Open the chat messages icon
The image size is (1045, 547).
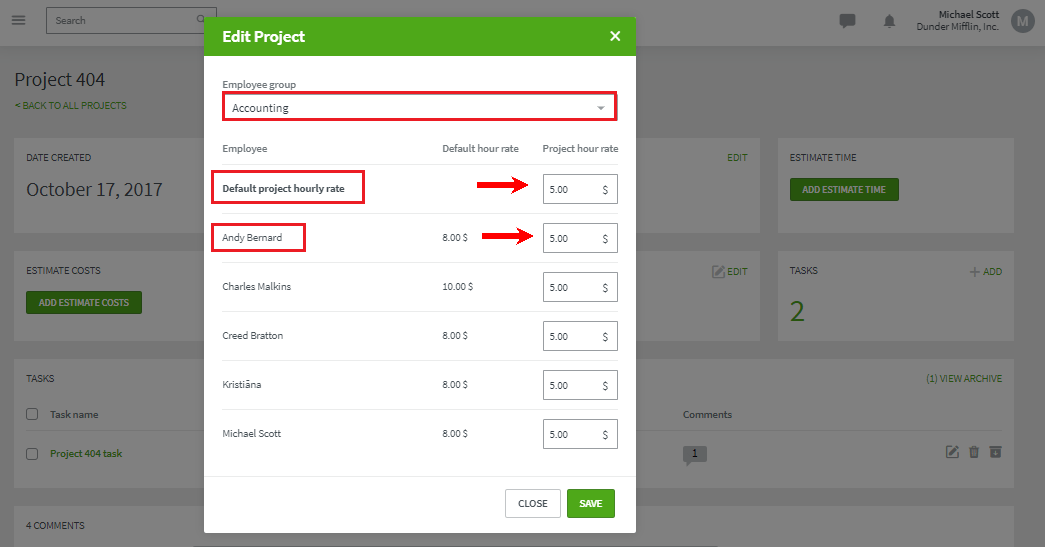tap(847, 21)
